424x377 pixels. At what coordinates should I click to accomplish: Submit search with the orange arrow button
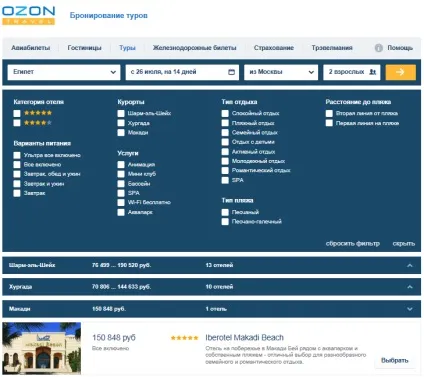(x=400, y=72)
